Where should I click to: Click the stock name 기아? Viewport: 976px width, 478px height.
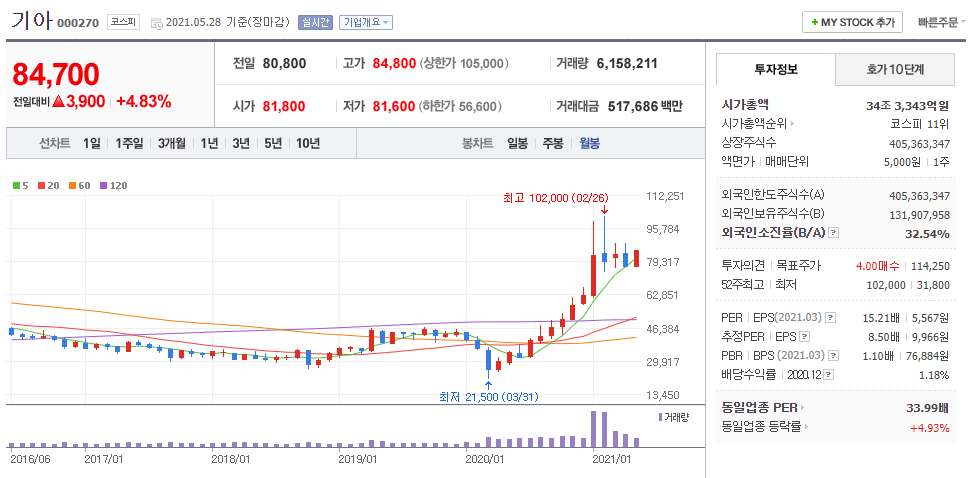31,21
